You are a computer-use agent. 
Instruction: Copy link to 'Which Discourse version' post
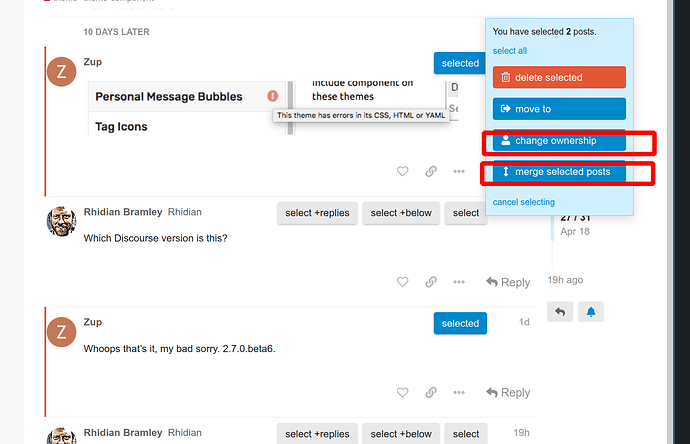[431, 282]
